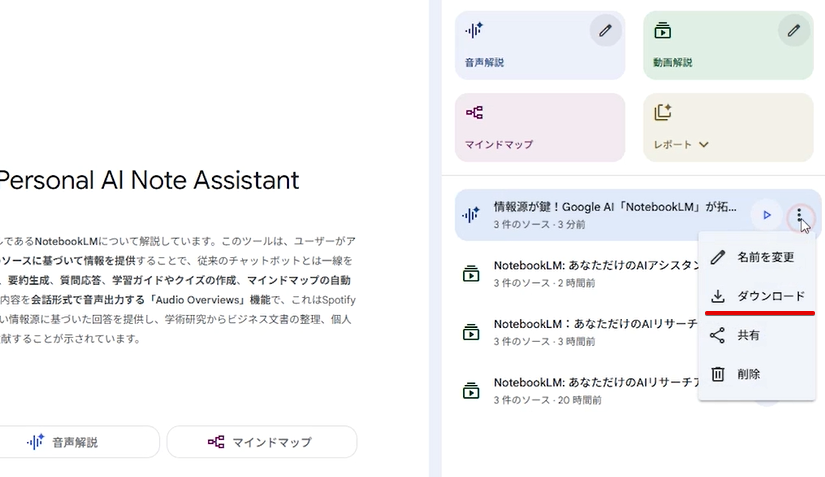The image size is (825, 477).
Task: Click the audio waveform icon on 音声解説 card
Action: point(474,31)
